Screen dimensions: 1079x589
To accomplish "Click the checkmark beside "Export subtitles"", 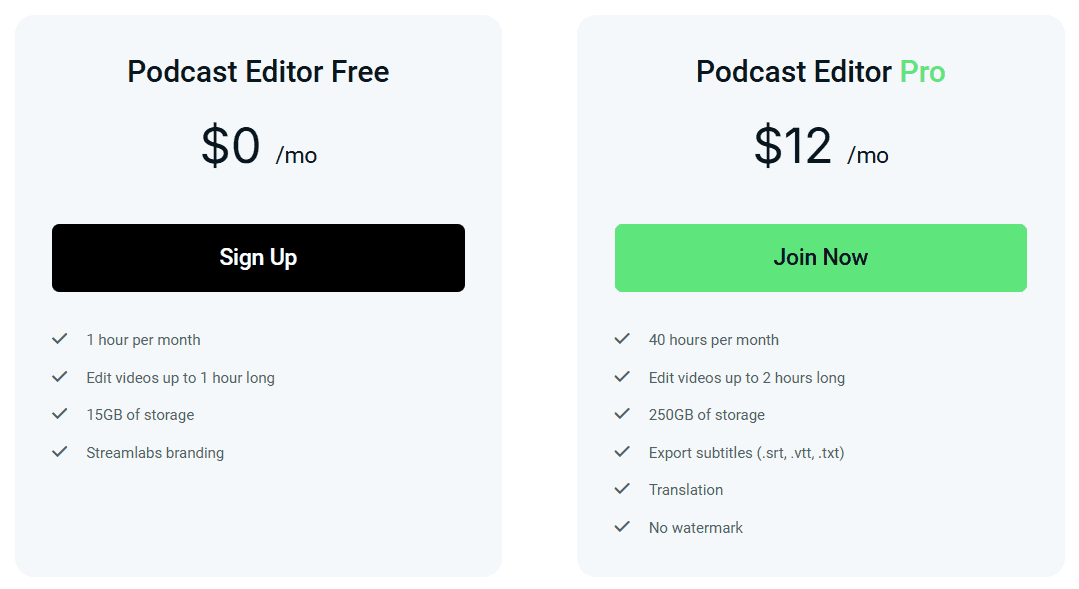I will [622, 452].
